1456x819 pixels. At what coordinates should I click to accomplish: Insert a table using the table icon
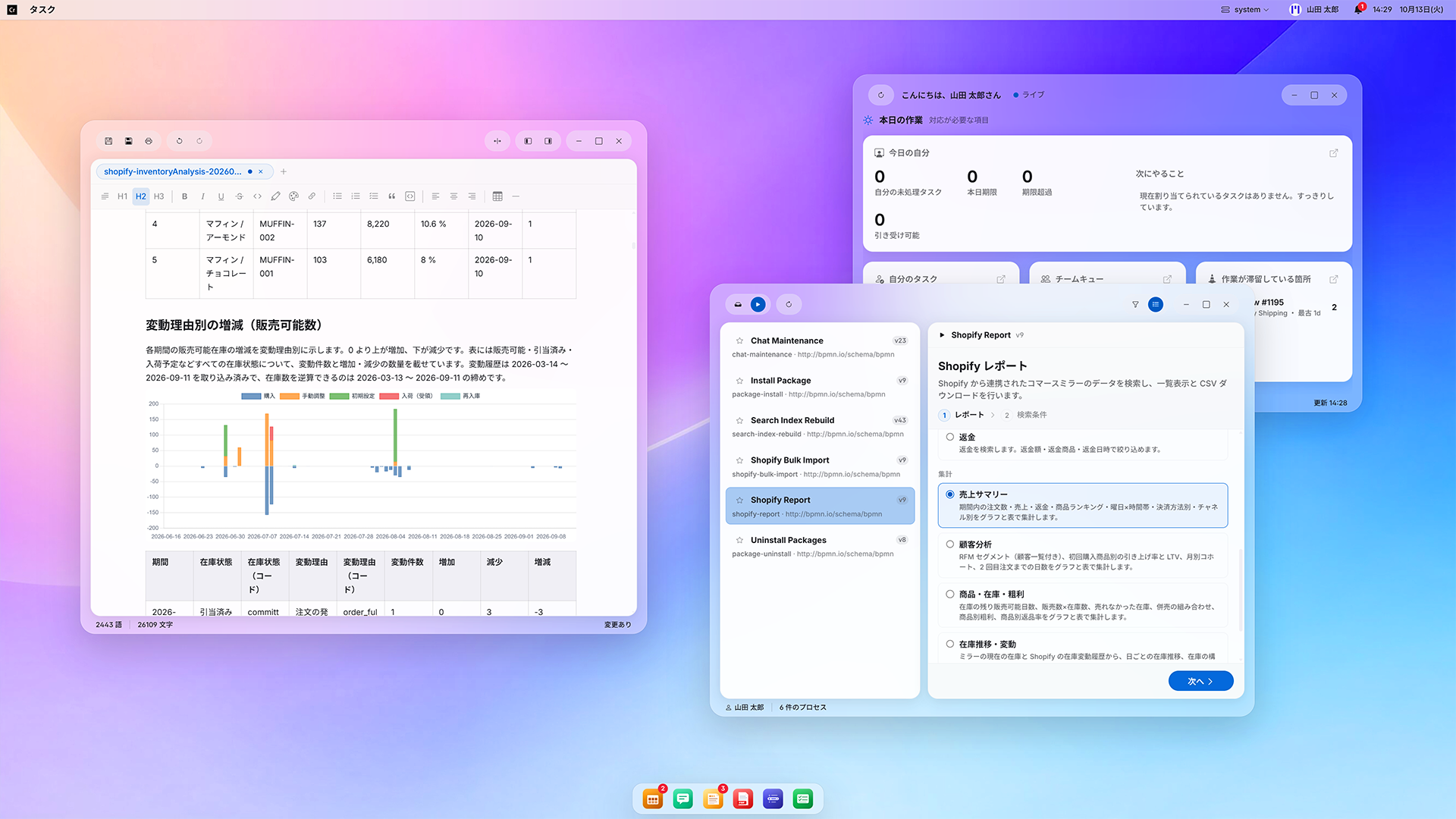pos(497,196)
